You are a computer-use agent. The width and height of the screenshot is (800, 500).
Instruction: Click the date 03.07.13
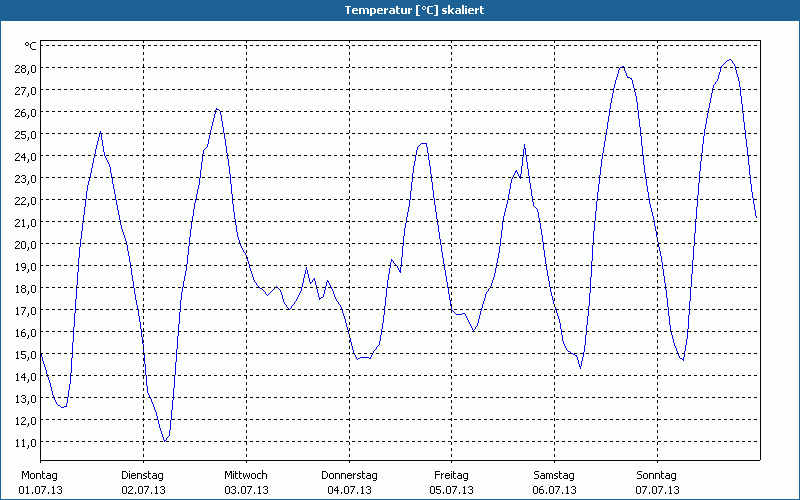(x=246, y=490)
